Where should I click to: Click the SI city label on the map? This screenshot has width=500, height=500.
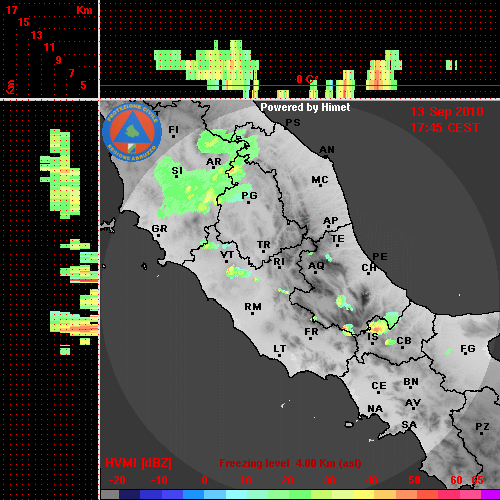click(x=177, y=171)
